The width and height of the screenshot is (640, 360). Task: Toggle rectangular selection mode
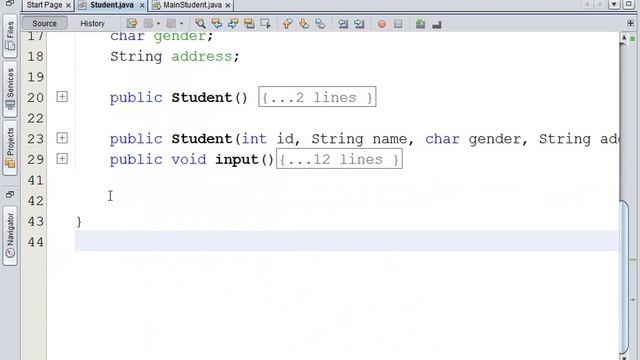[266, 24]
